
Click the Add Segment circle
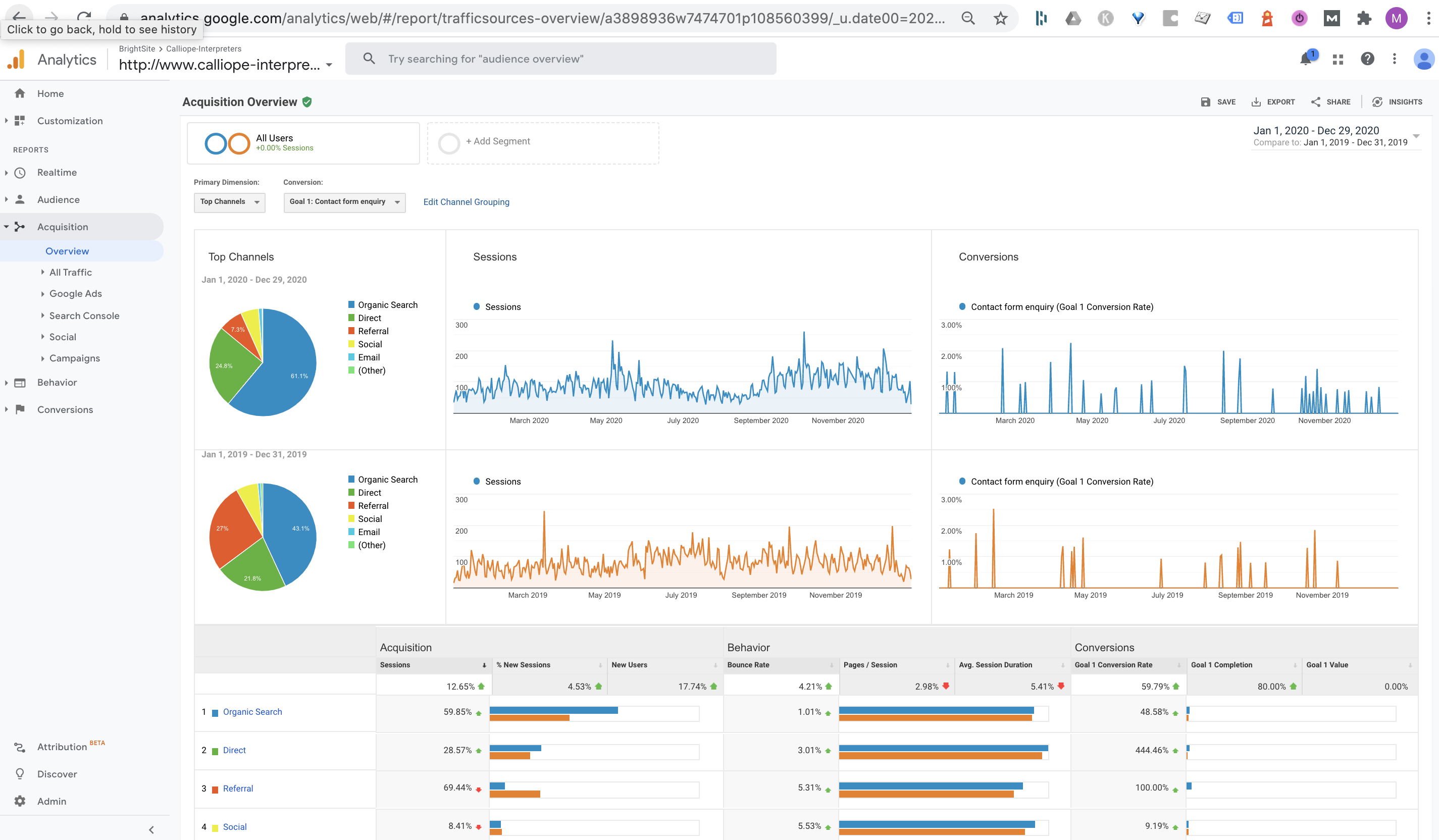pyautogui.click(x=449, y=143)
